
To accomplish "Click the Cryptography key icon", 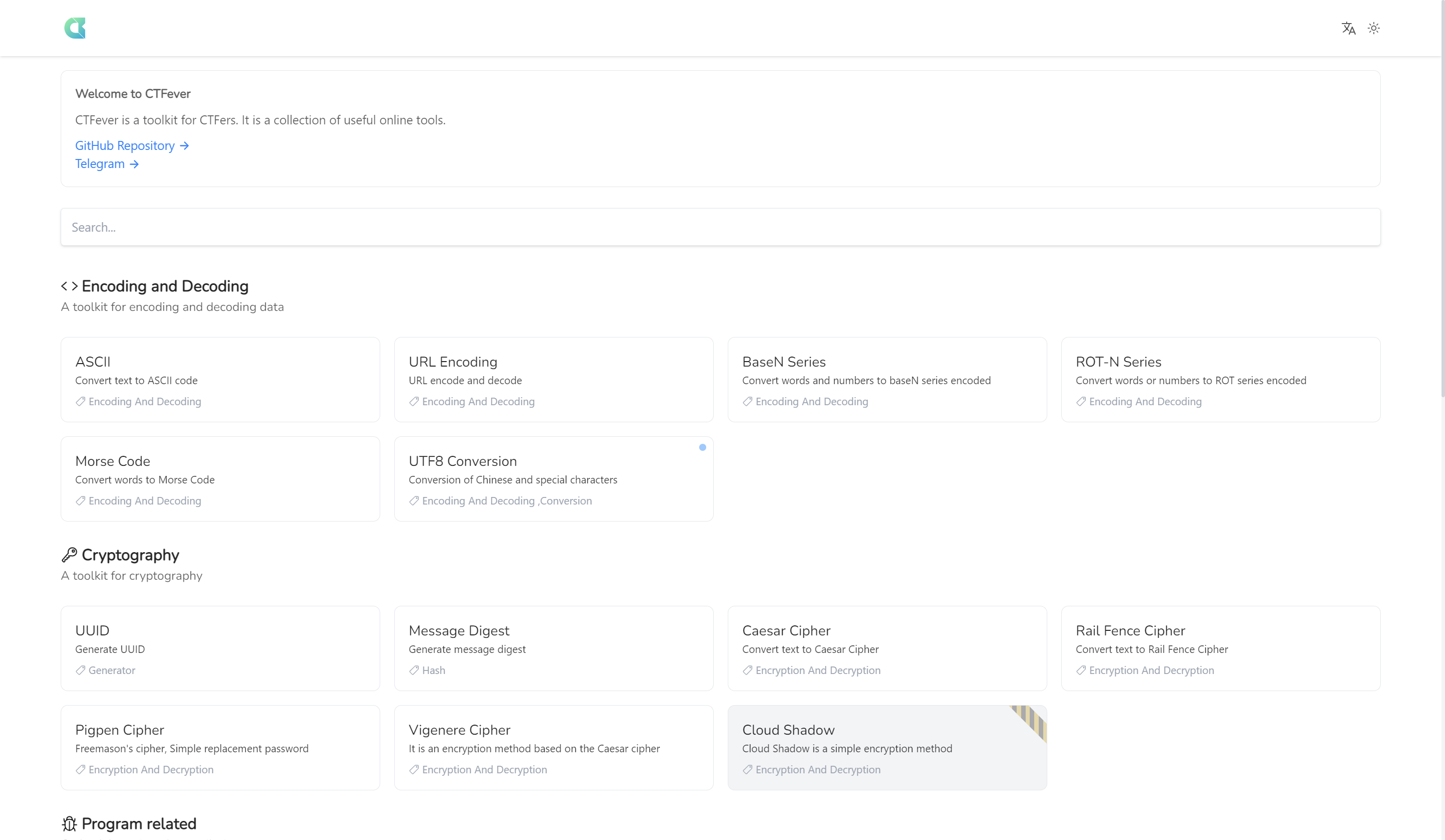I will 69,555.
